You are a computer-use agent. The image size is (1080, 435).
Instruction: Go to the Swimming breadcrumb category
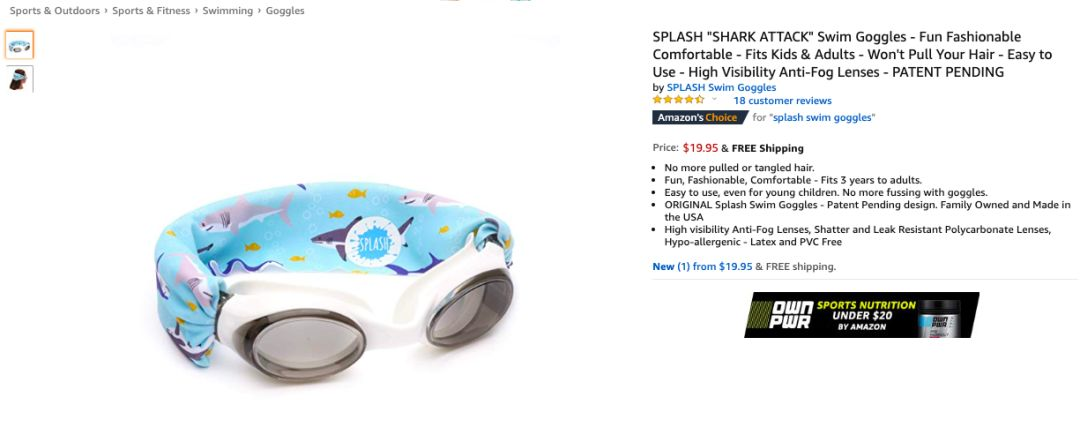click(x=227, y=11)
